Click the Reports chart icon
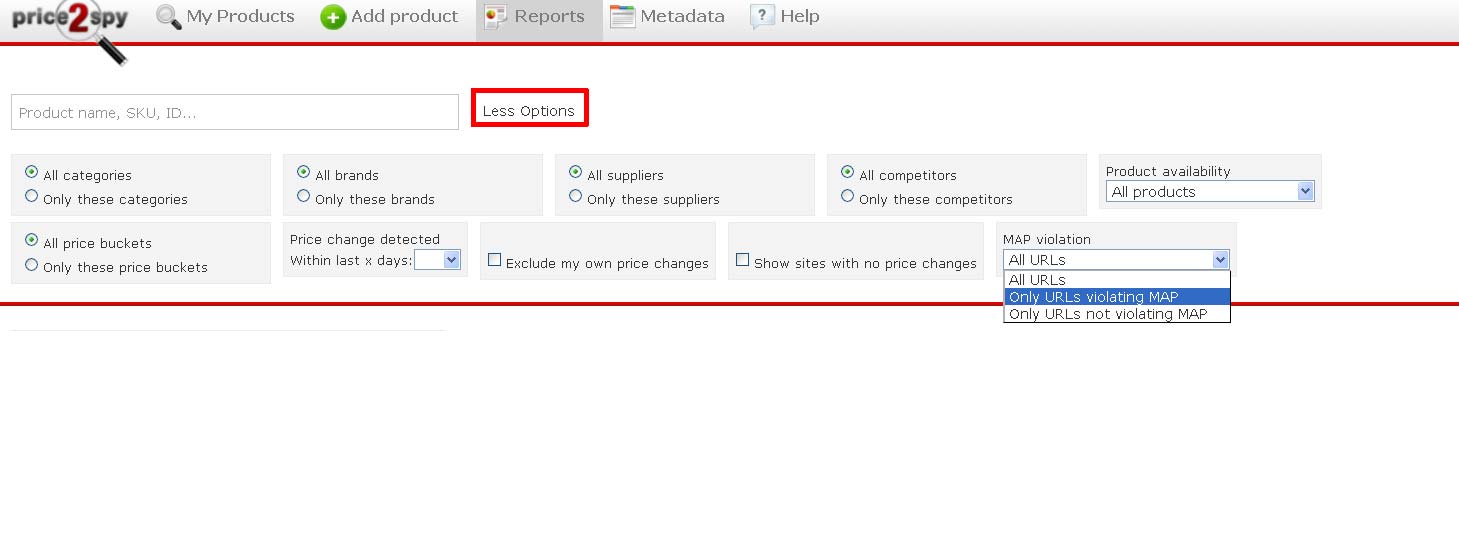Screen dimensions: 1459x543 [x=496, y=17]
